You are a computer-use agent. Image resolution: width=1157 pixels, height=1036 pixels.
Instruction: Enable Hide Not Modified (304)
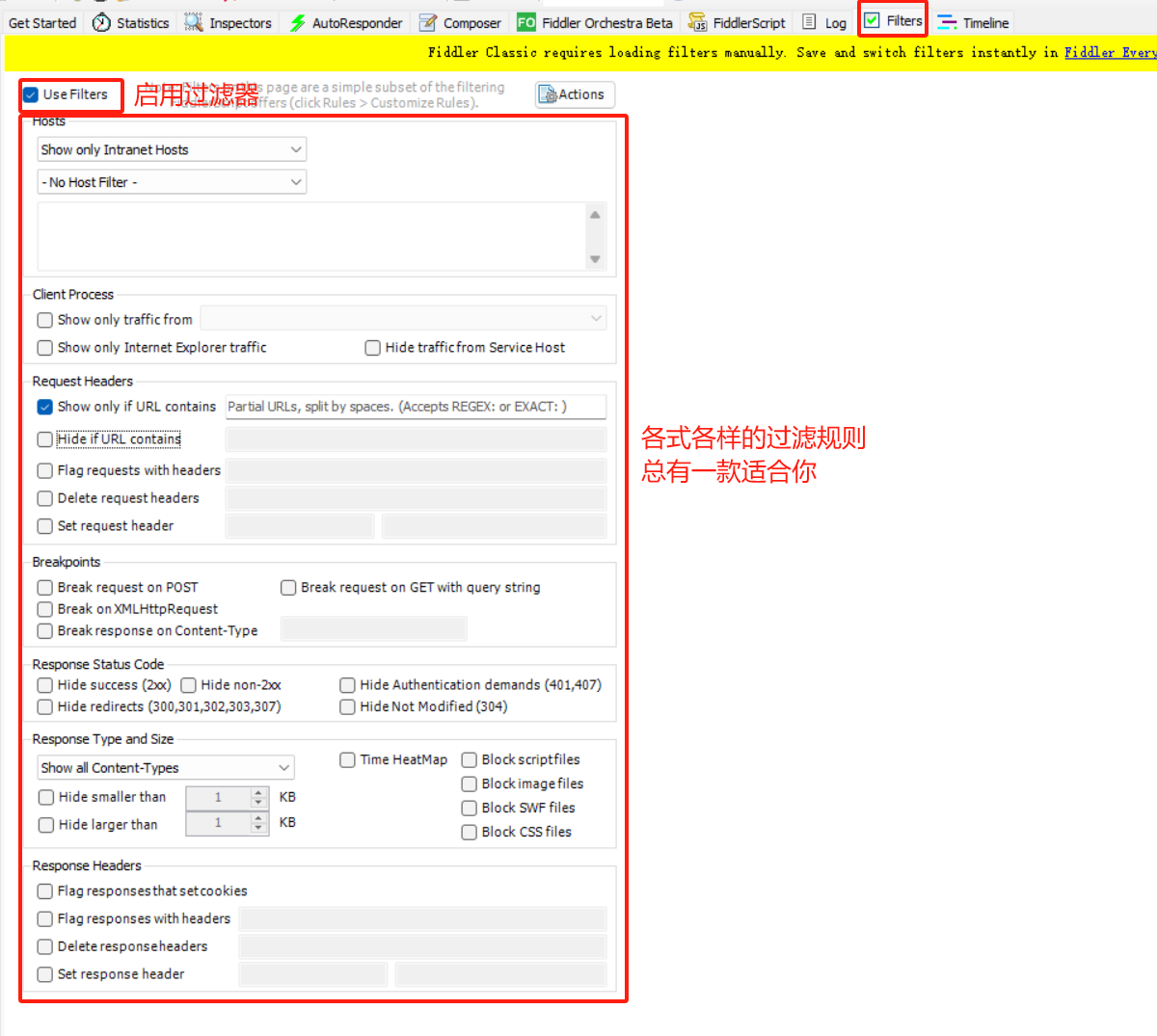348,707
